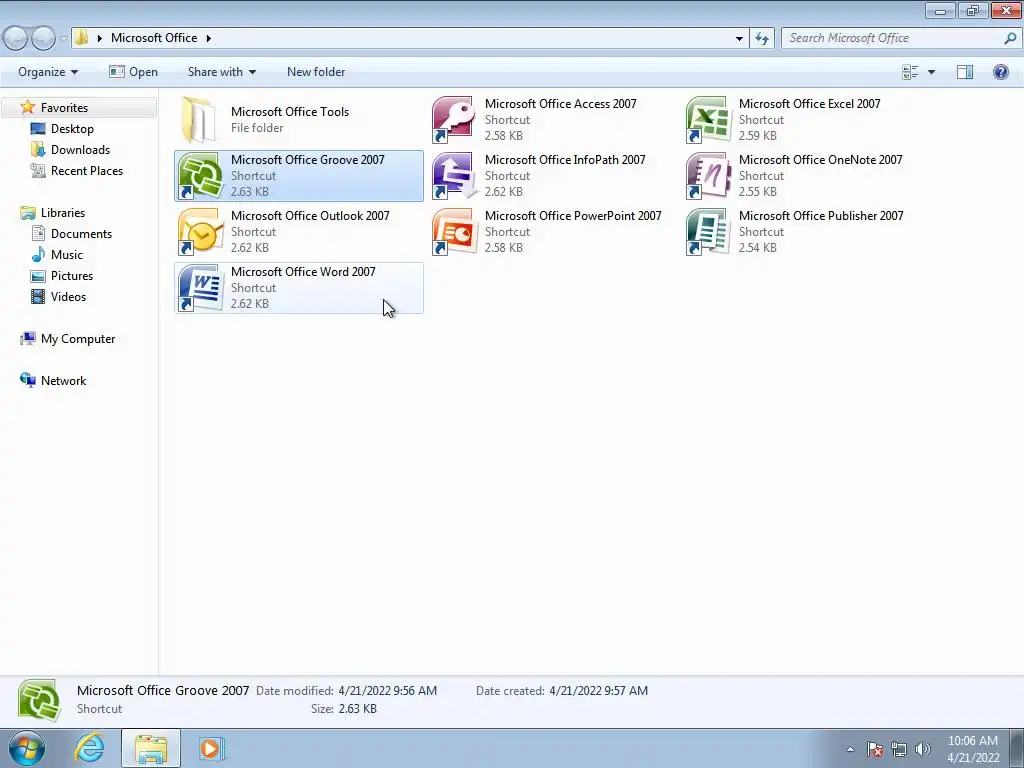
Task: Select the Word 2007 shortcut icon
Action: [200, 288]
